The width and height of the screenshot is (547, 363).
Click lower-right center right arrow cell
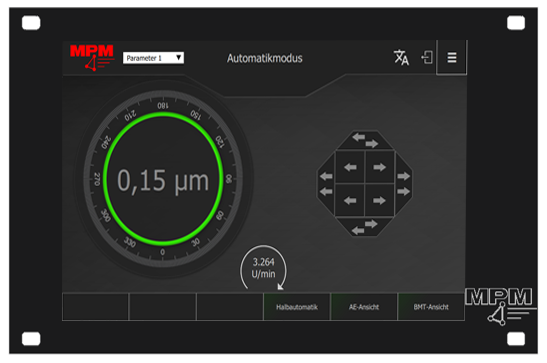[380, 200]
